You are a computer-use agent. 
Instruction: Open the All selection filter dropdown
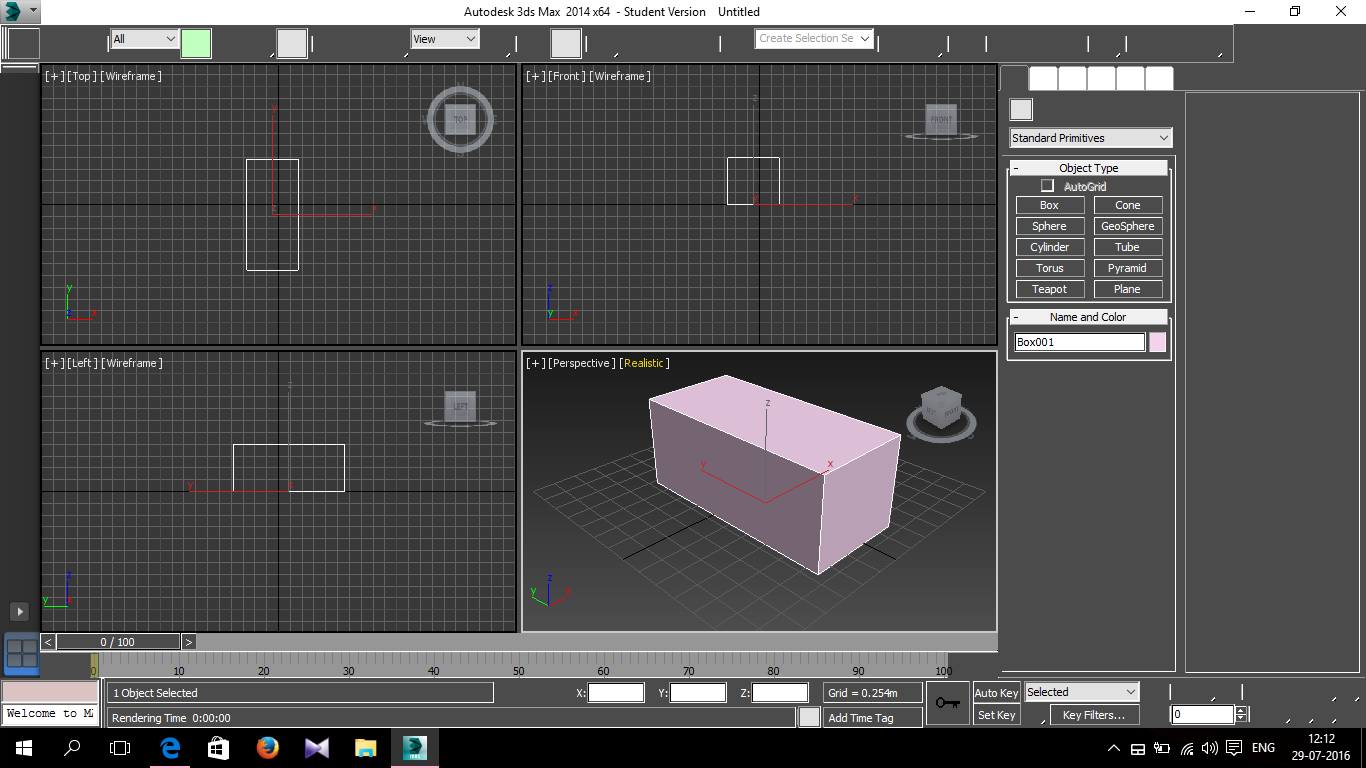pyautogui.click(x=145, y=39)
